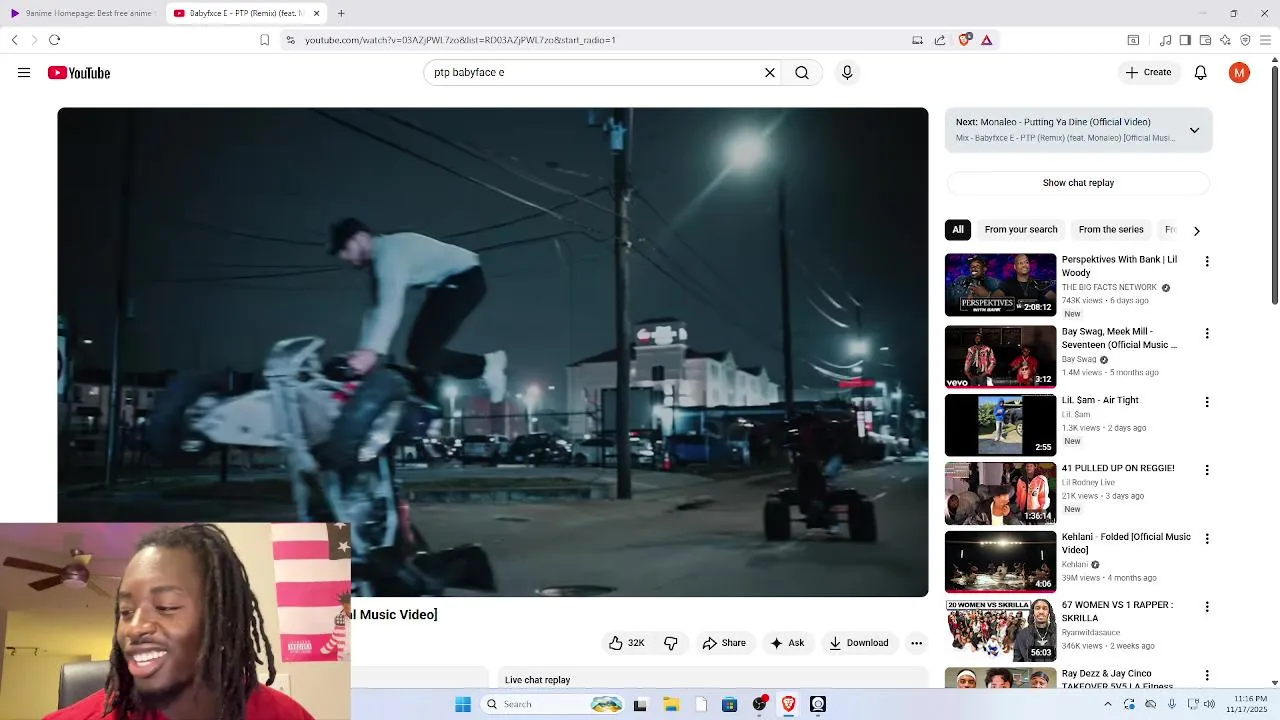Expand the Next: Monaleo mix playlist panel
Image resolution: width=1280 pixels, height=720 pixels.
coord(1194,130)
